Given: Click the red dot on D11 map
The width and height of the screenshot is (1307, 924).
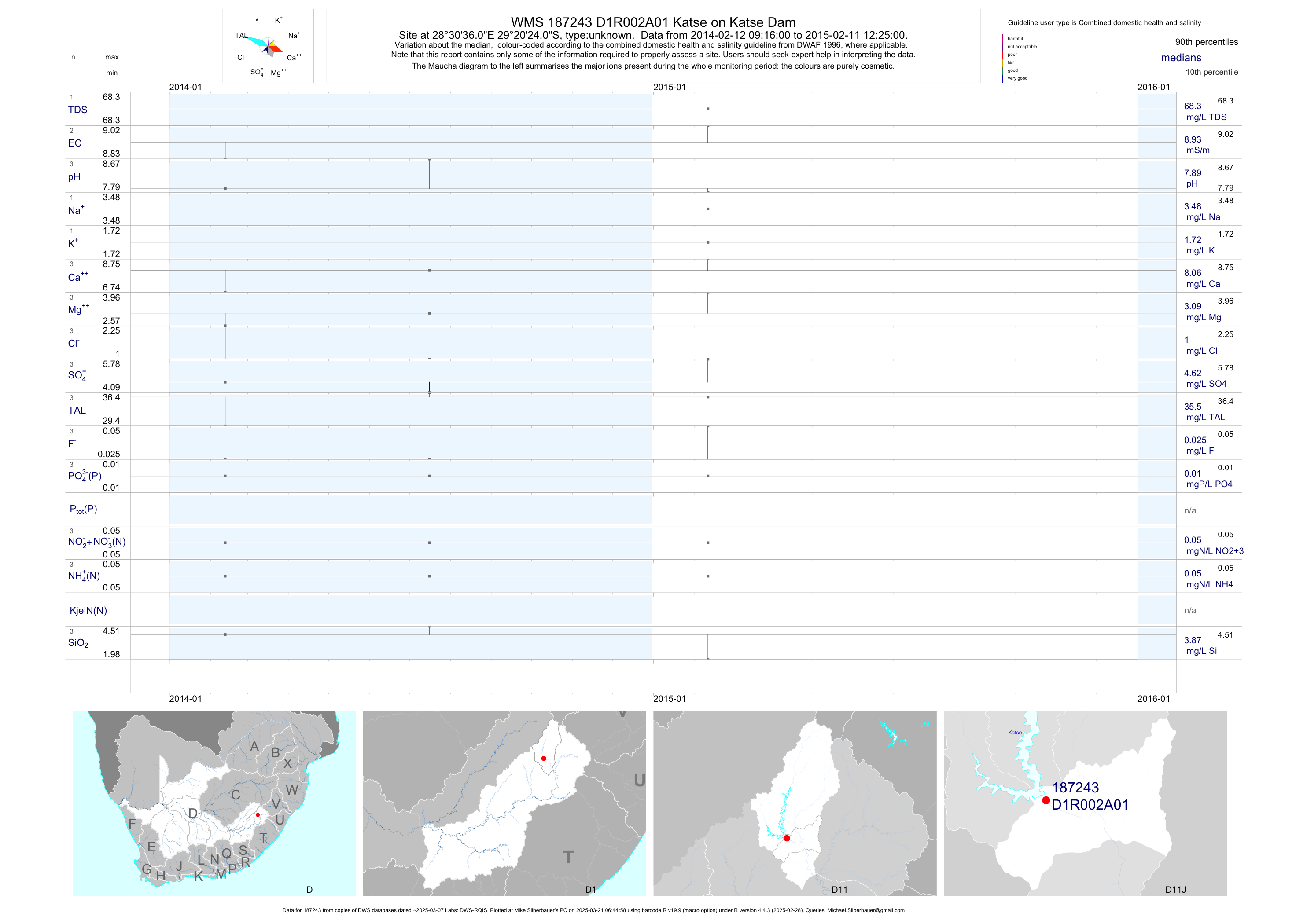Looking at the screenshot, I should (x=787, y=838).
